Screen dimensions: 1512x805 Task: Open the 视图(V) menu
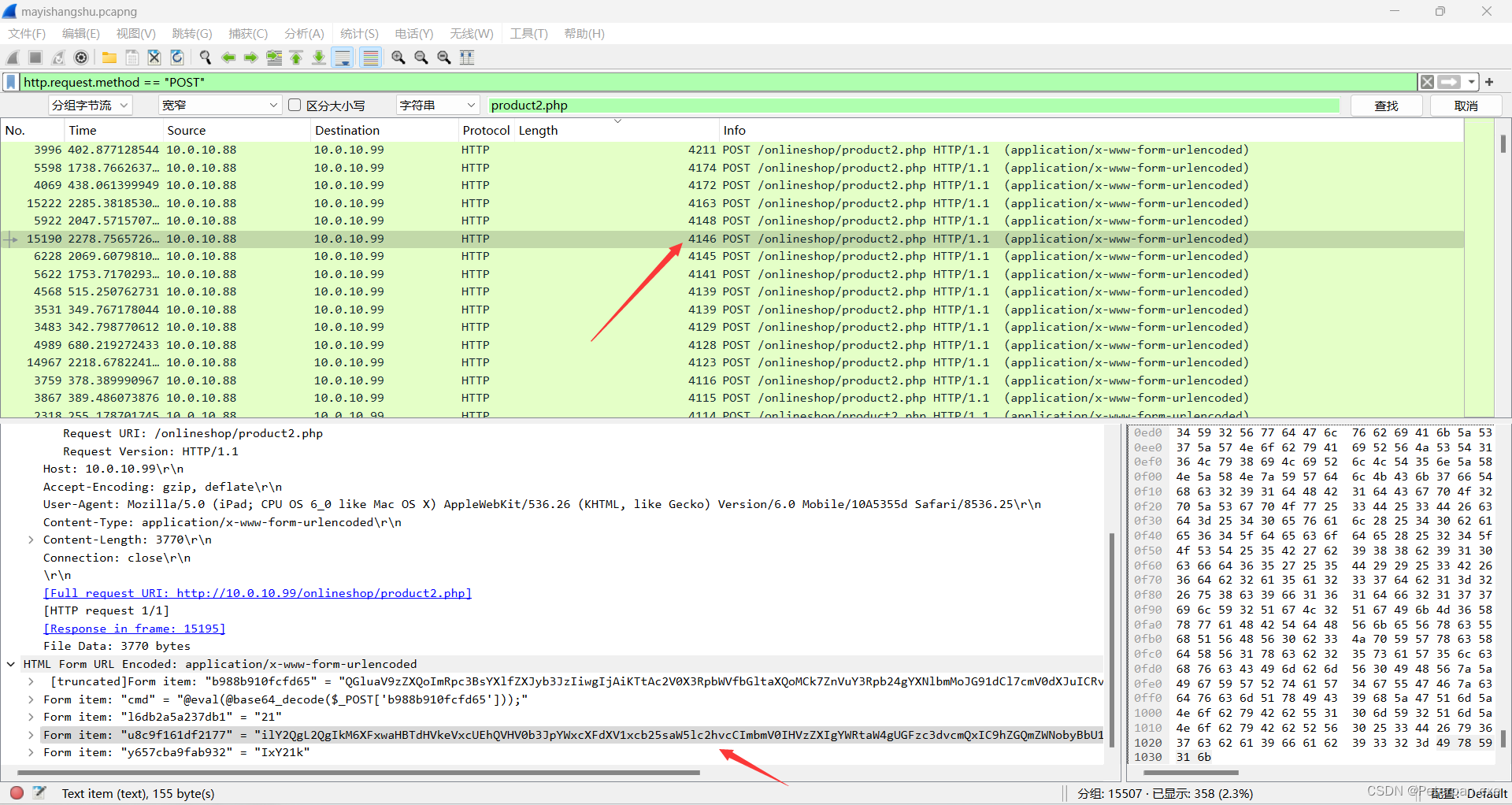point(136,34)
